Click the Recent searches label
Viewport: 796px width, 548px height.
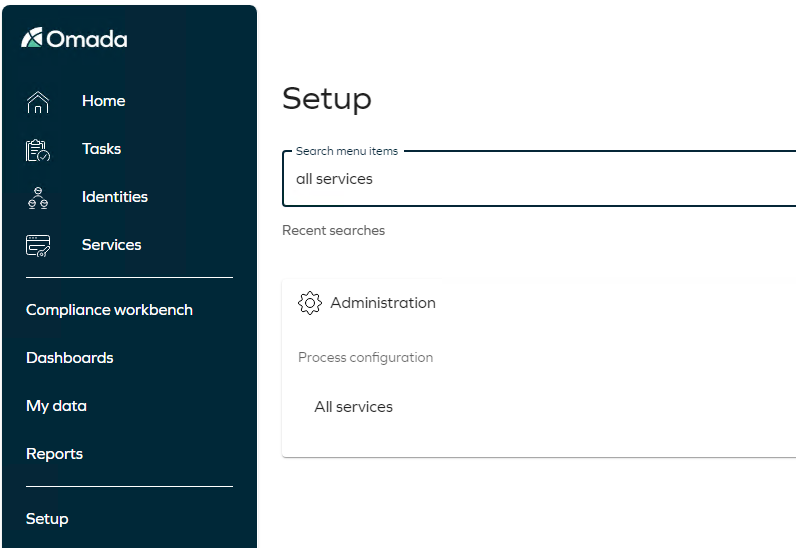pyautogui.click(x=334, y=231)
